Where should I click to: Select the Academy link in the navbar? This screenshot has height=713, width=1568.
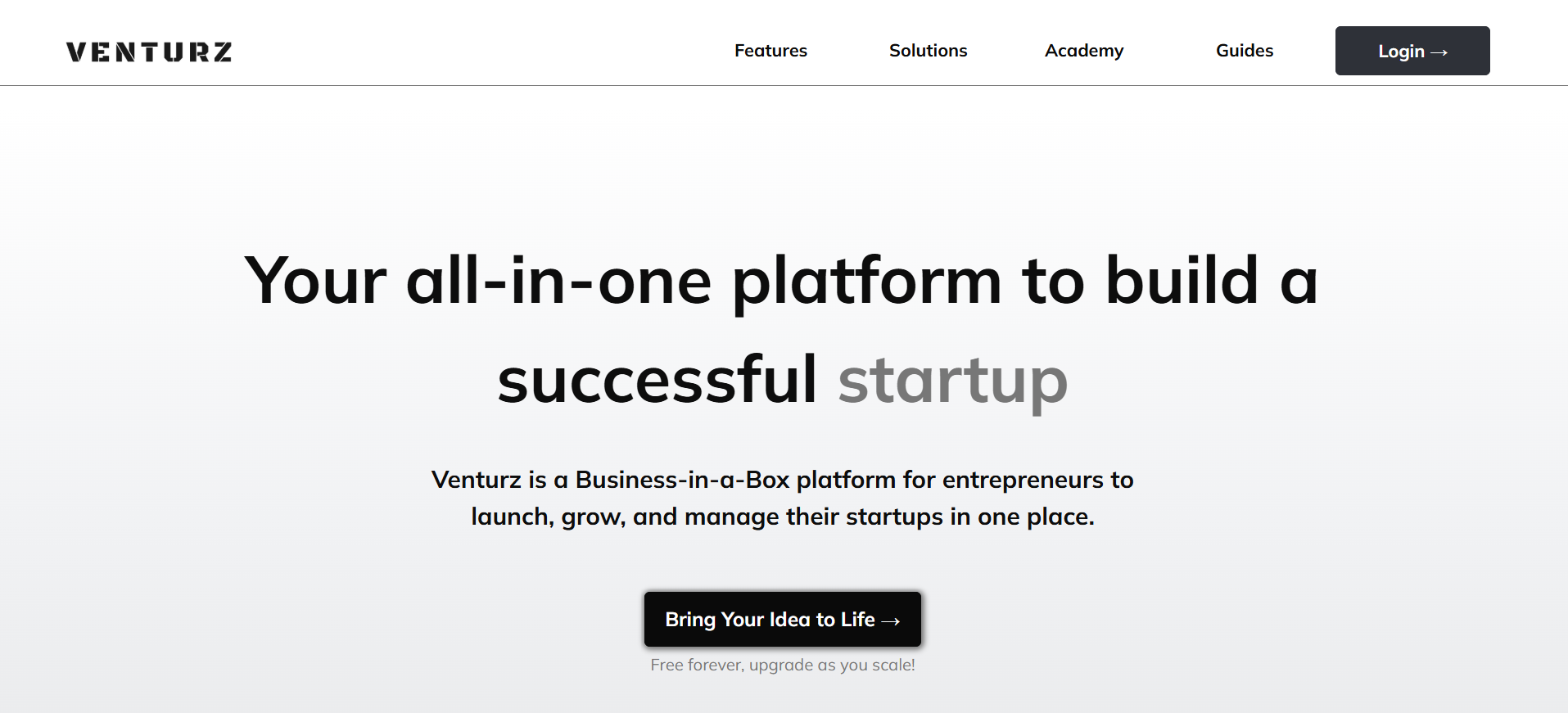pyautogui.click(x=1083, y=51)
